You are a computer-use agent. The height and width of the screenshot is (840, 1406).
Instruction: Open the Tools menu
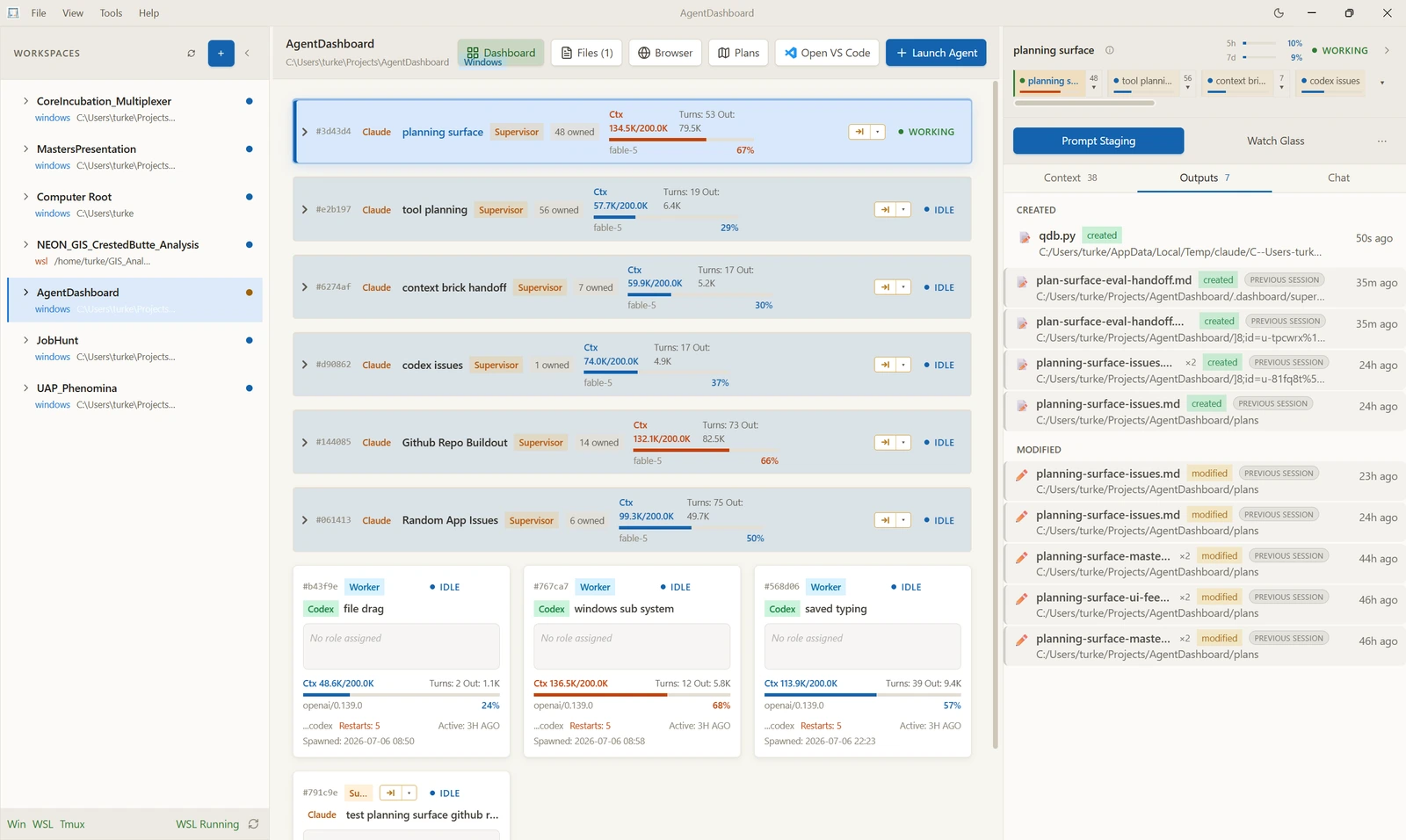coord(111,13)
